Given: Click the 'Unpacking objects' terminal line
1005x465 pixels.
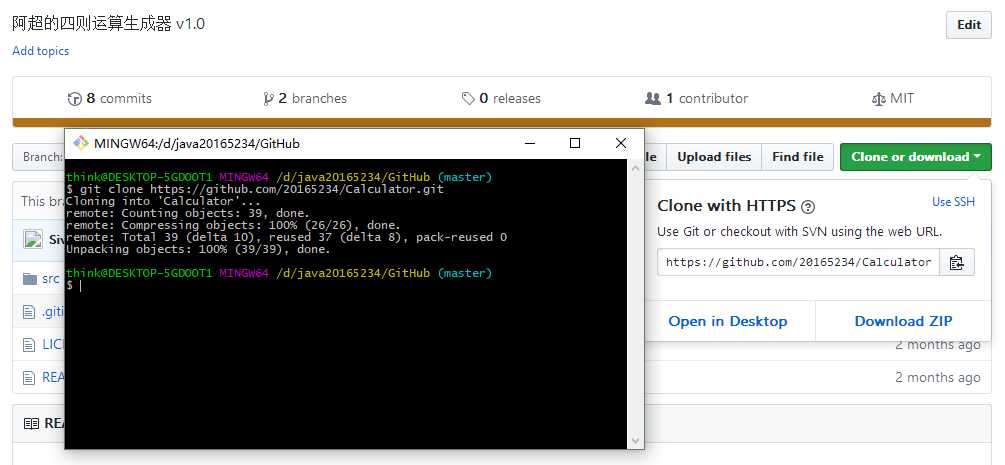Looking at the screenshot, I should [x=198, y=249].
